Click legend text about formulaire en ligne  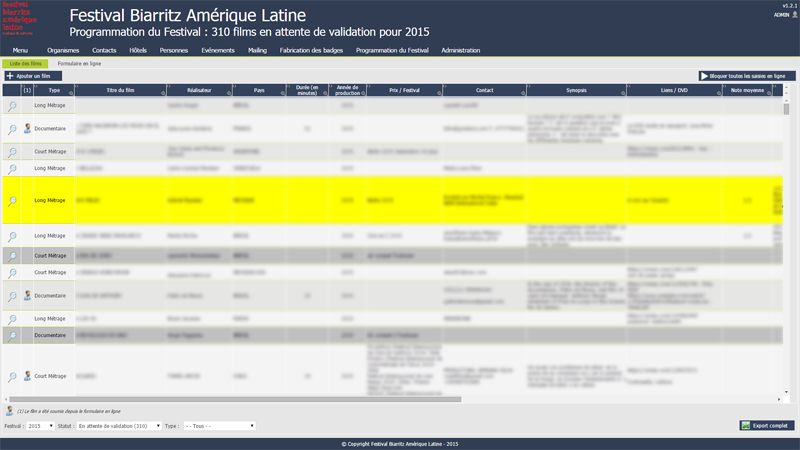69,411
